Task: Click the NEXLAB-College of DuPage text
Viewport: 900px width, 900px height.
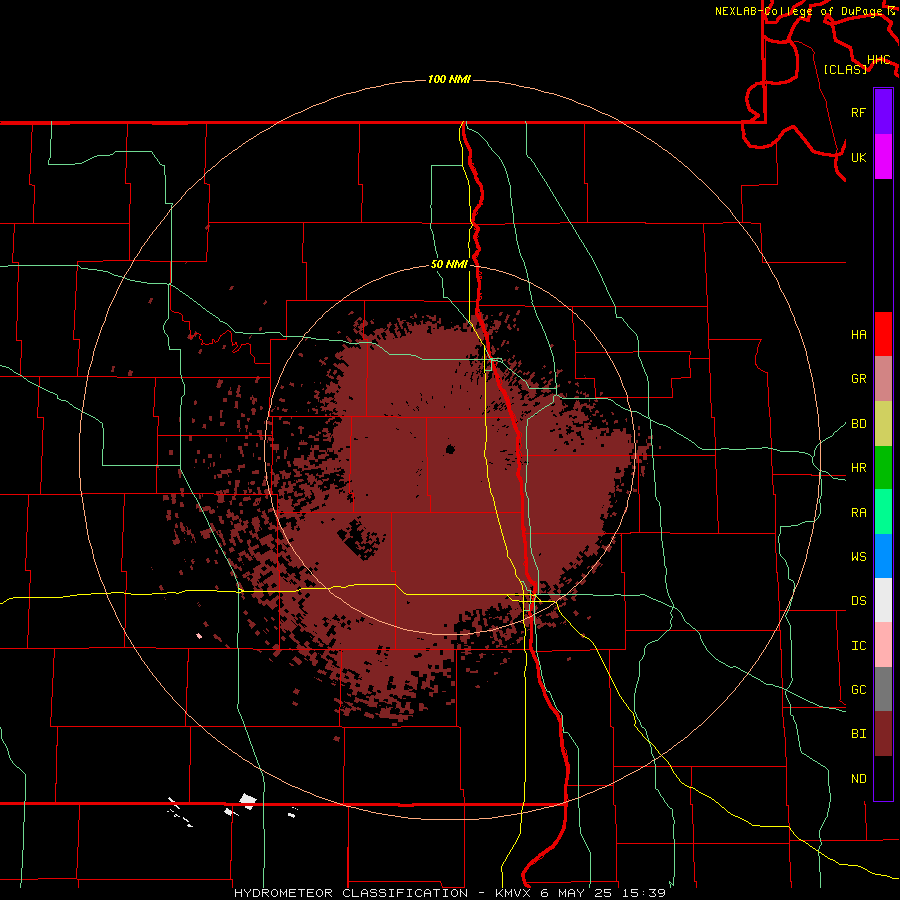Action: click(x=799, y=11)
